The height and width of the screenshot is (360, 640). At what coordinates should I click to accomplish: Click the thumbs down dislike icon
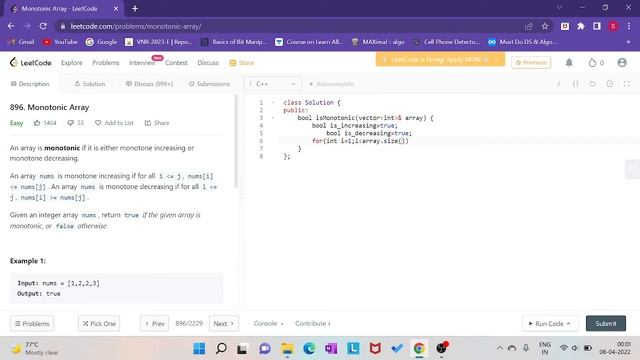(71, 123)
